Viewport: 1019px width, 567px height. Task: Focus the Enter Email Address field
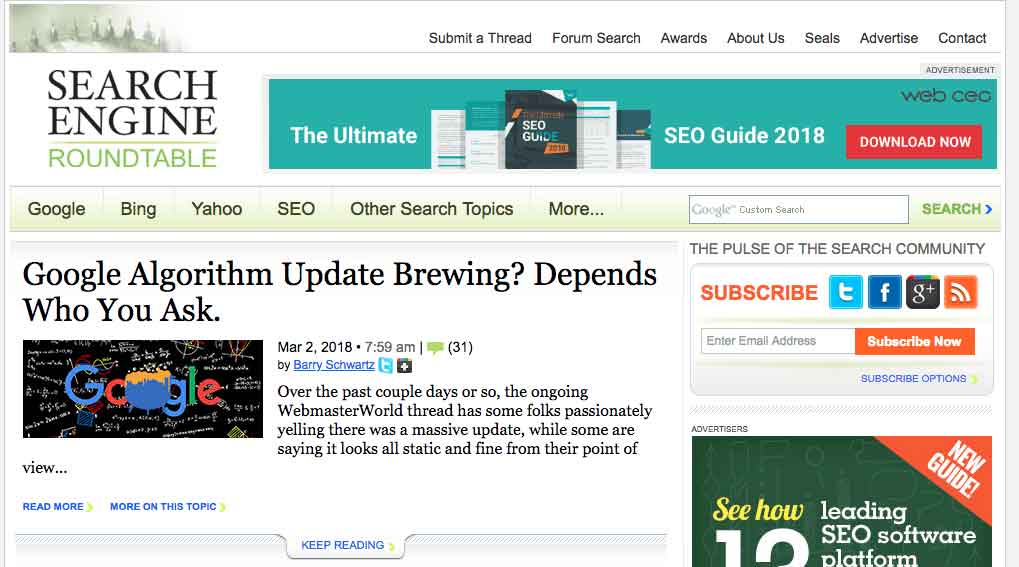coord(777,341)
